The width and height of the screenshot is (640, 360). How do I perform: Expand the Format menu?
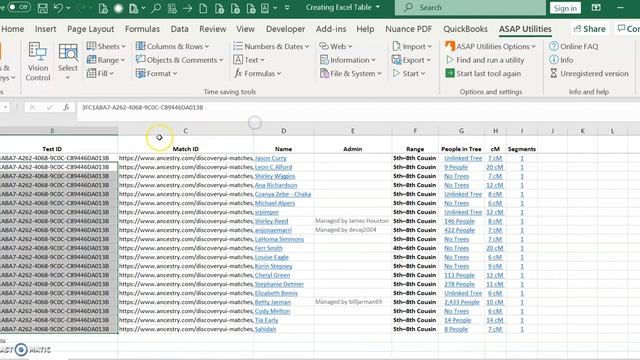(156, 73)
